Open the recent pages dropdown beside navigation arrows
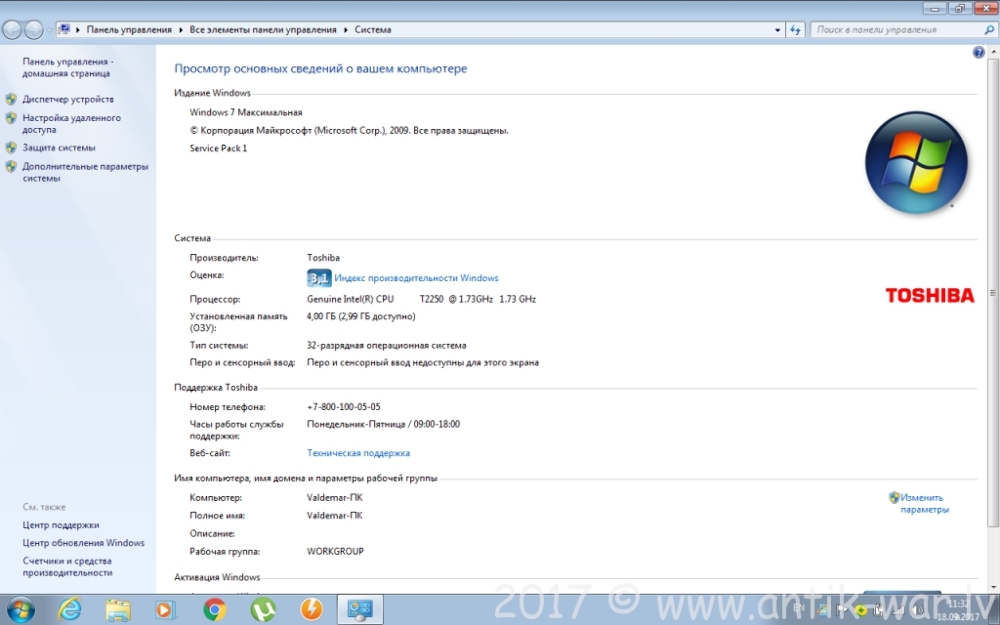This screenshot has width=1000, height=625. (49, 30)
